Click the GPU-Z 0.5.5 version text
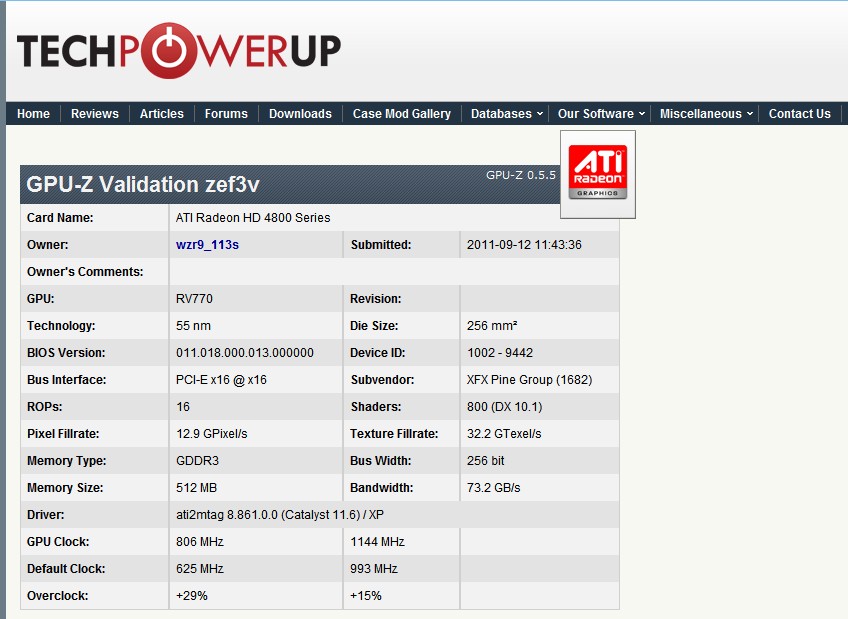Viewport: 848px width, 619px height. point(521,175)
